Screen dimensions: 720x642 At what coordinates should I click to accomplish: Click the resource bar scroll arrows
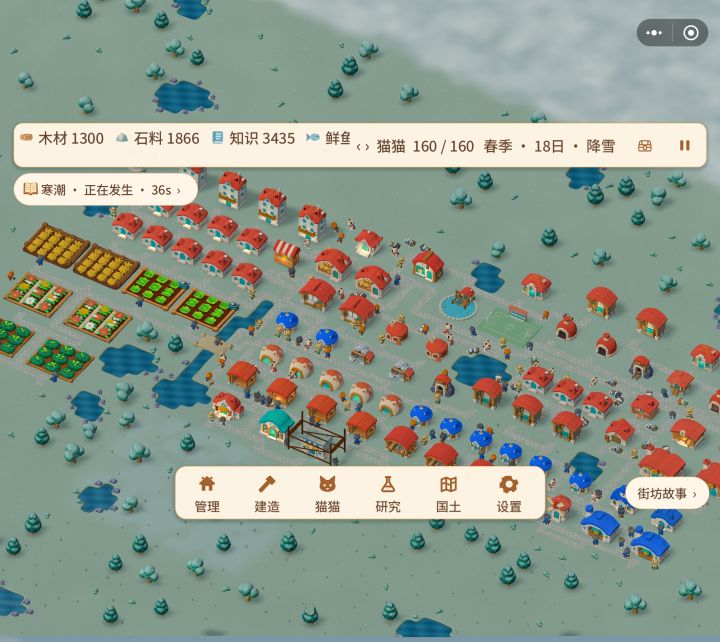(363, 147)
